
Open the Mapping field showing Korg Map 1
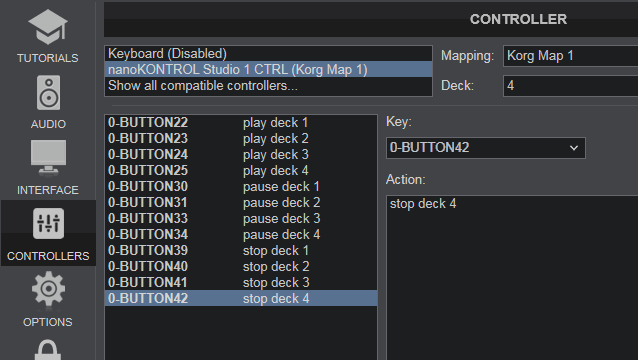[x=570, y=56]
